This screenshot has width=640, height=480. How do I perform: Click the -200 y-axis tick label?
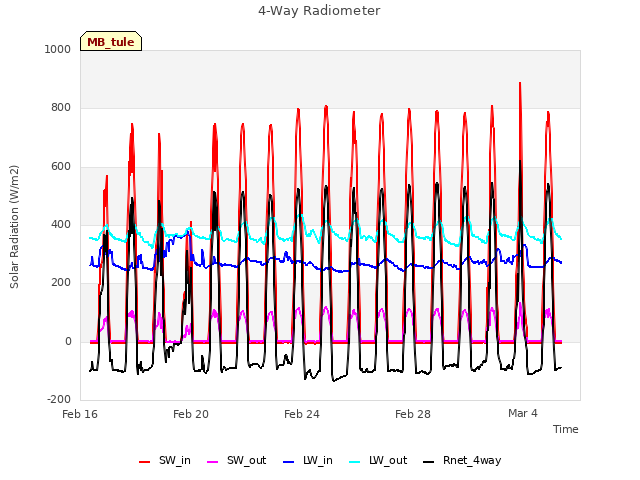pos(59,400)
